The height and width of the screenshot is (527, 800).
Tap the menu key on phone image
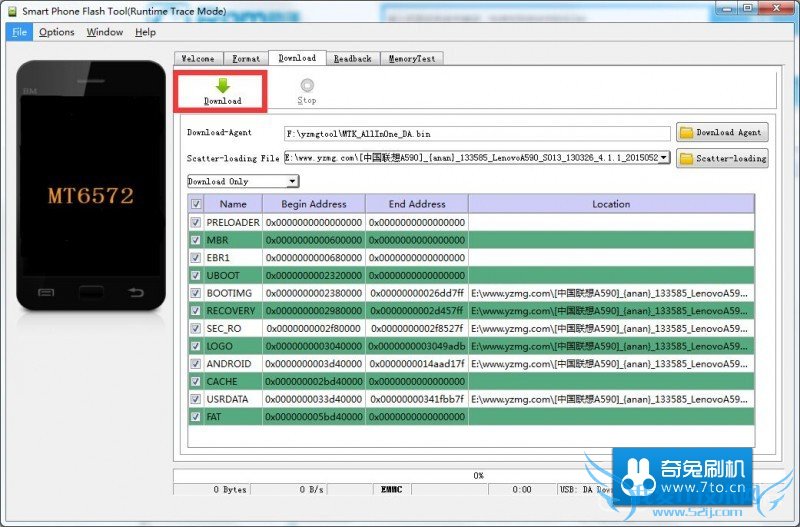(45, 292)
